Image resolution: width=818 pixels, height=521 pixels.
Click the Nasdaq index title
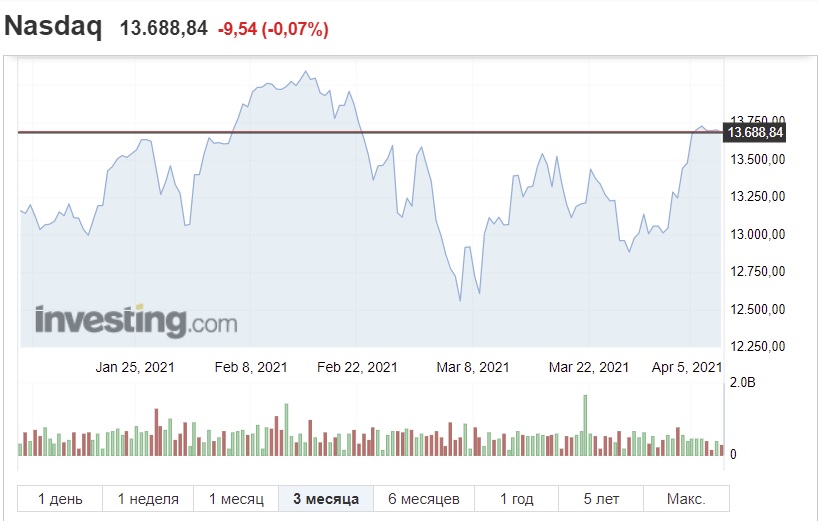54,27
